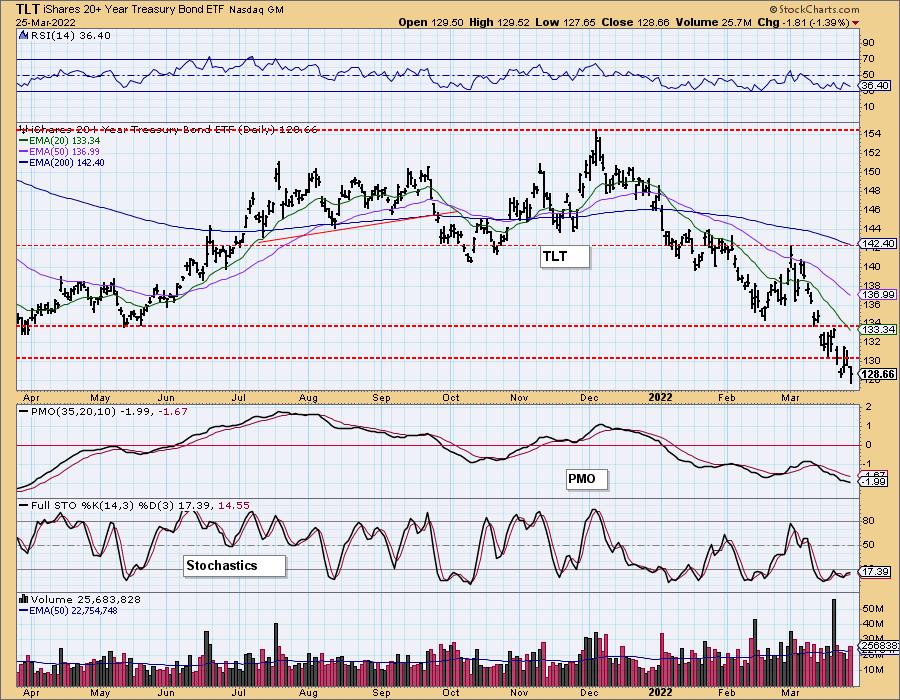The height and width of the screenshot is (700, 900).
Task: Click the red down-arrow change indicator
Action: click(856, 23)
